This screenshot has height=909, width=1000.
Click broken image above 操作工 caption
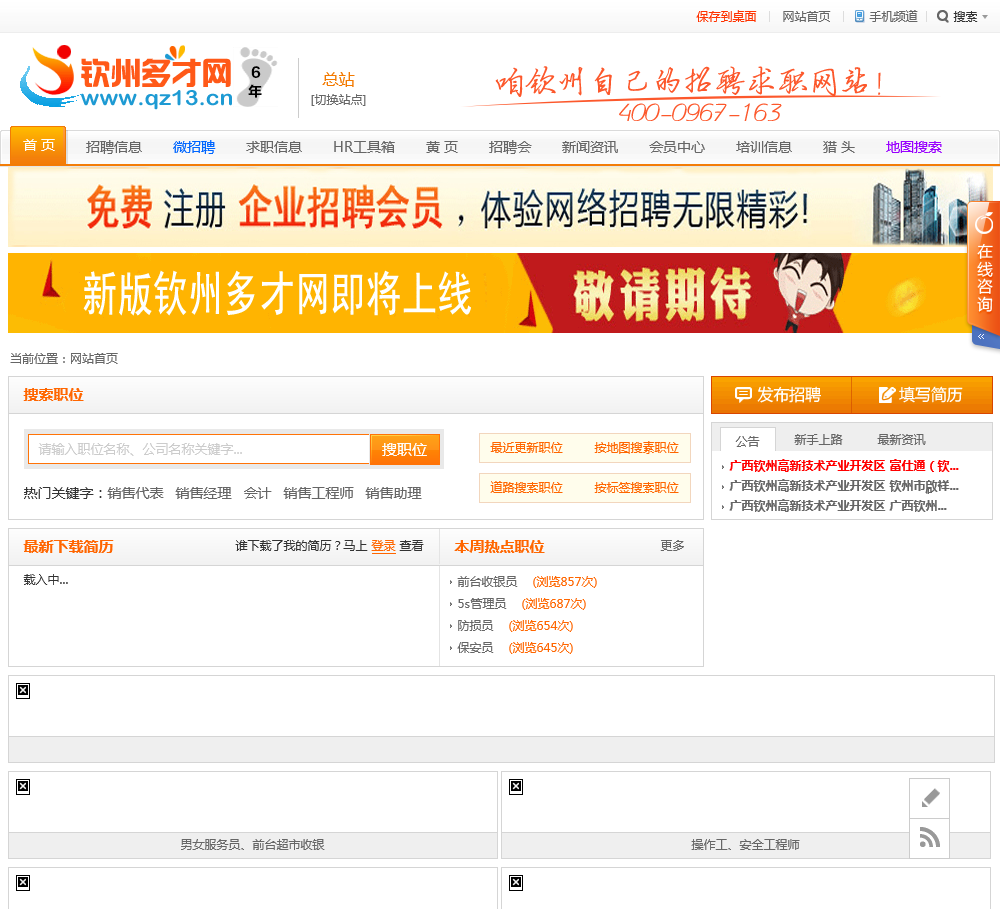point(516,787)
